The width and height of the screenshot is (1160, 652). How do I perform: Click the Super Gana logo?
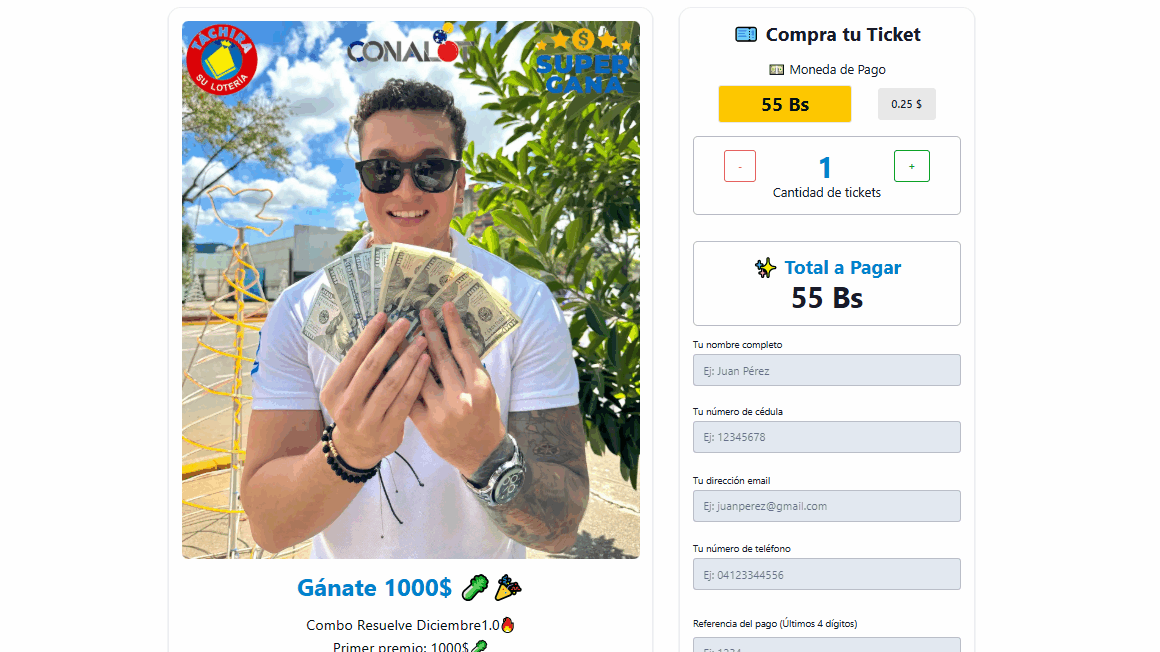coord(583,61)
